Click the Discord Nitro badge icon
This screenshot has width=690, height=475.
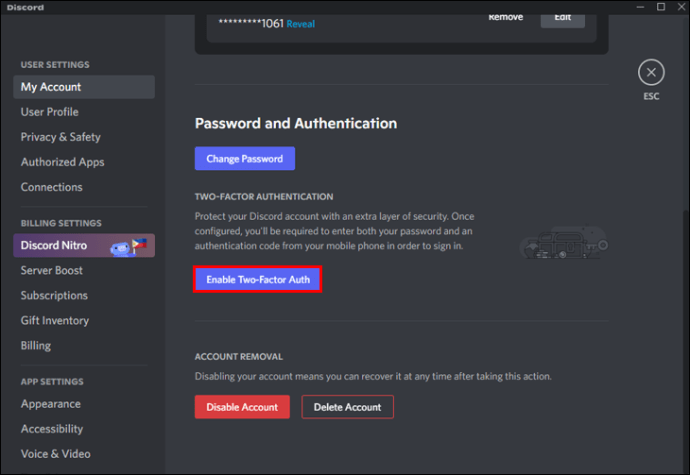128,246
